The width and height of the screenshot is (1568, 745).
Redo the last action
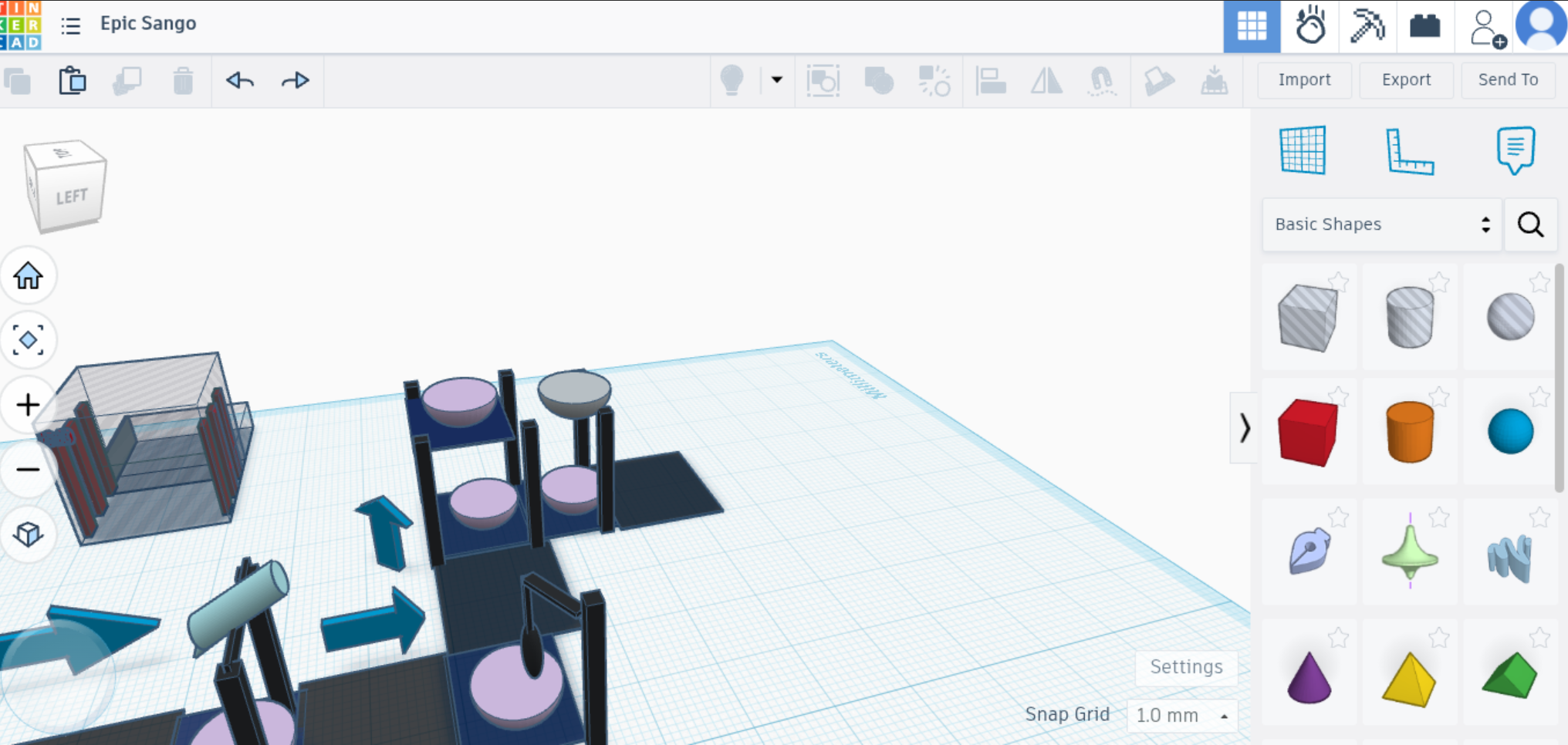[x=296, y=80]
